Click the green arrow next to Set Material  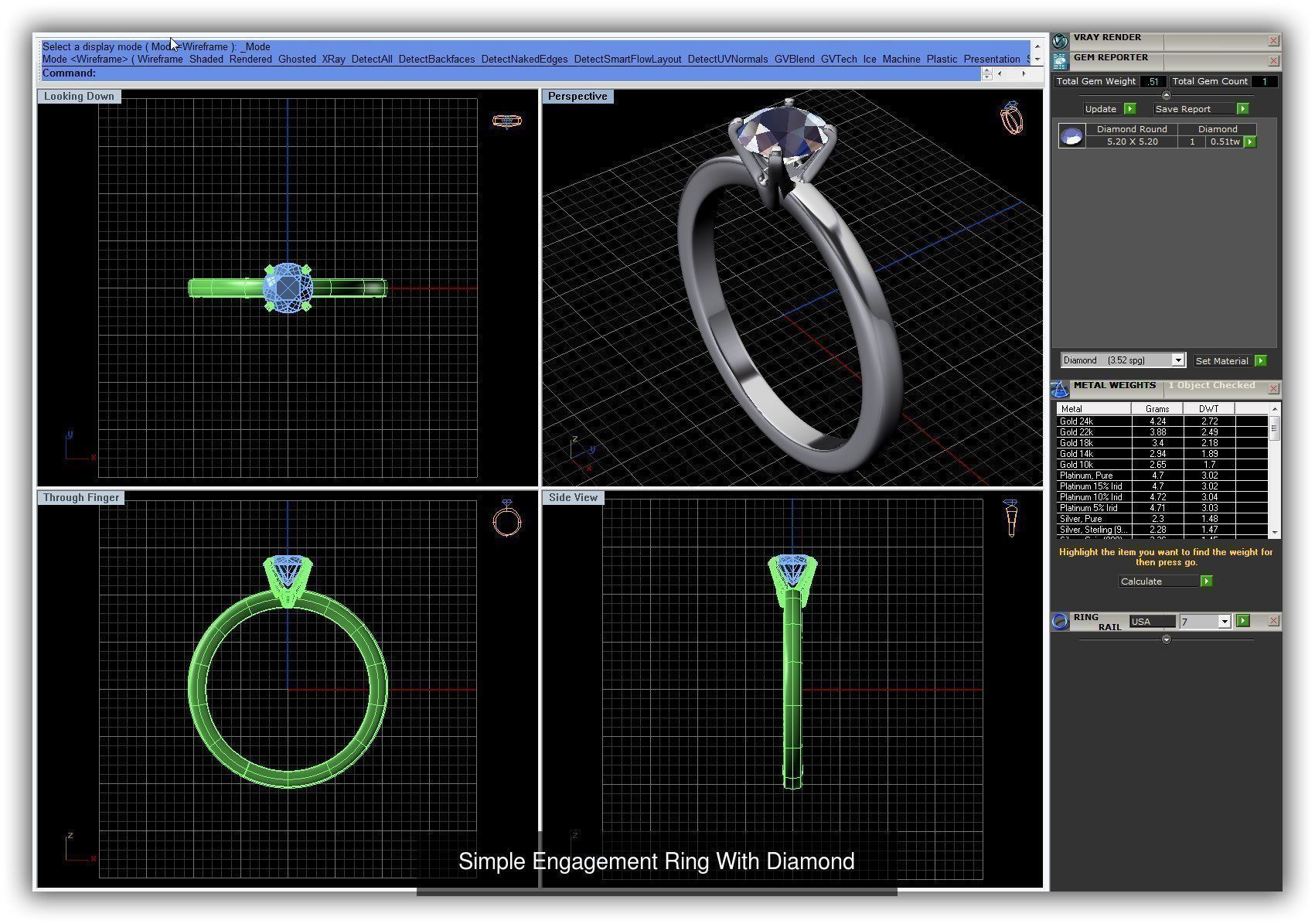(x=1261, y=360)
